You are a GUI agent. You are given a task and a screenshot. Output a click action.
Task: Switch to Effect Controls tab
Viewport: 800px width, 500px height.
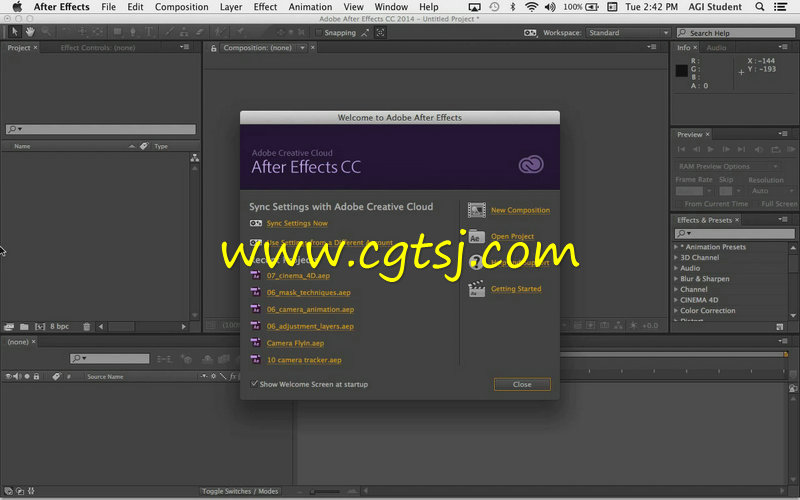pyautogui.click(x=98, y=48)
